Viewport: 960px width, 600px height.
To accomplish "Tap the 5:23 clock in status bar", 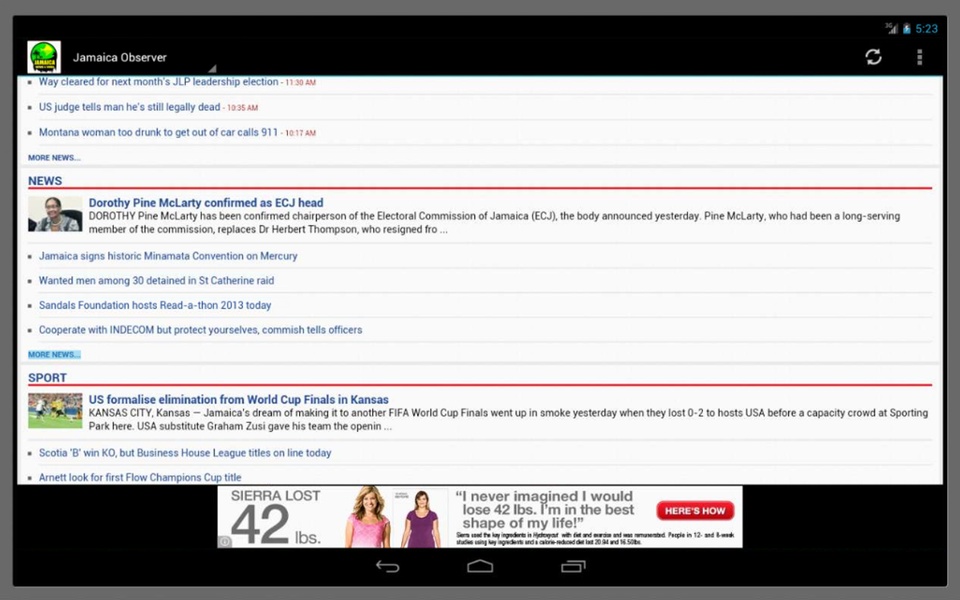I will (x=926, y=29).
